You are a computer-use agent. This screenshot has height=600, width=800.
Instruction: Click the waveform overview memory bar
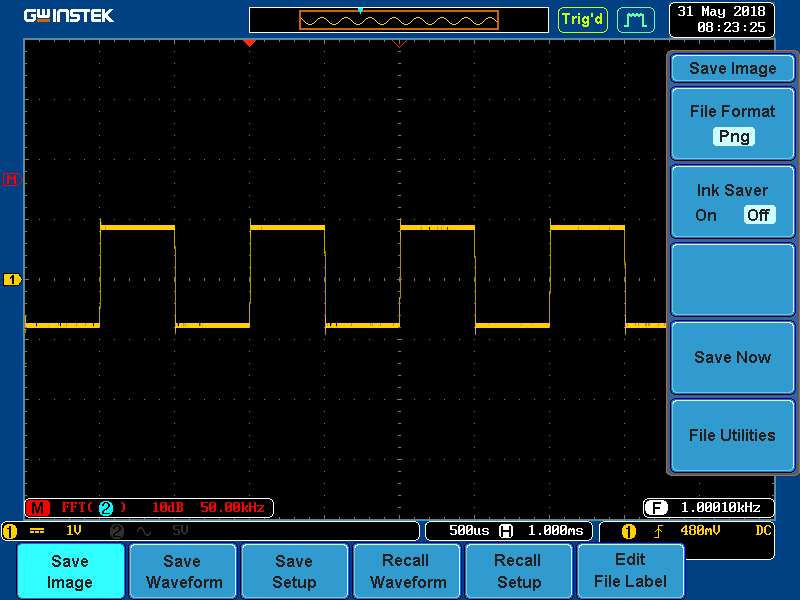398,20
